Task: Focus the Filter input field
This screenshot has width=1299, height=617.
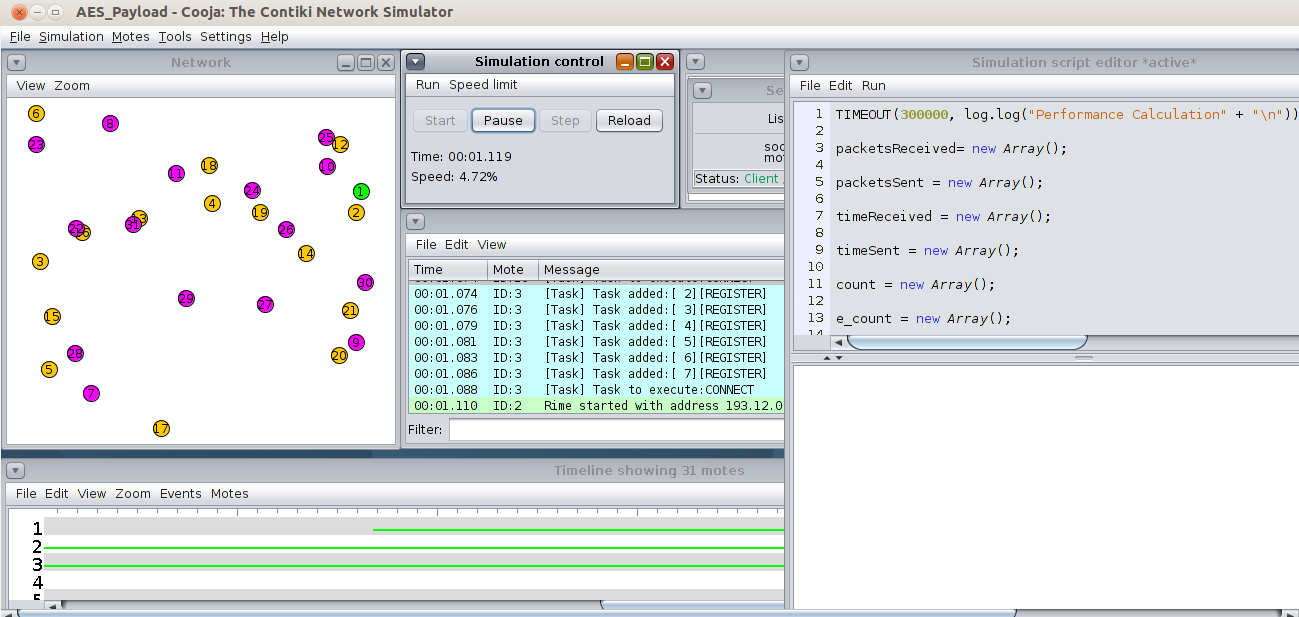Action: point(616,429)
